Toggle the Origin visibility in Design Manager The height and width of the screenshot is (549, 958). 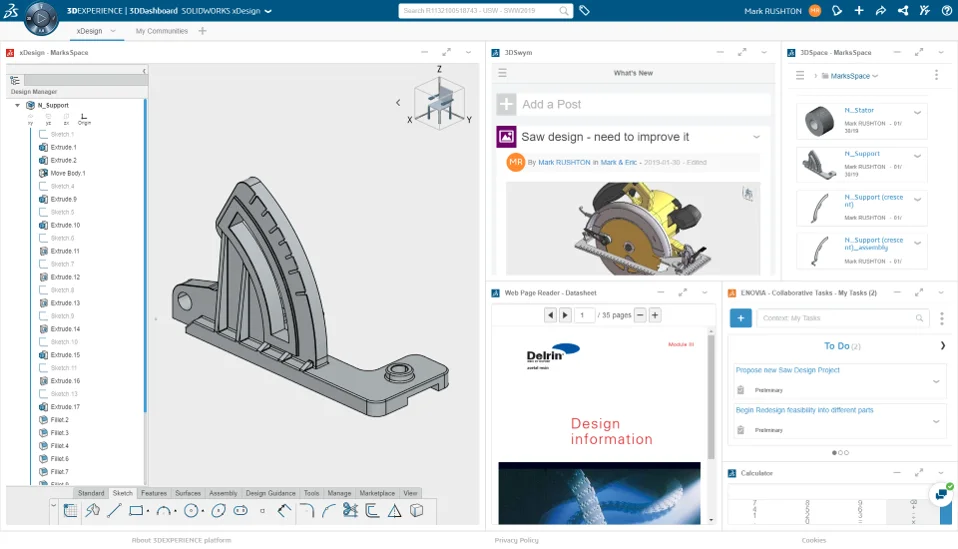84,118
